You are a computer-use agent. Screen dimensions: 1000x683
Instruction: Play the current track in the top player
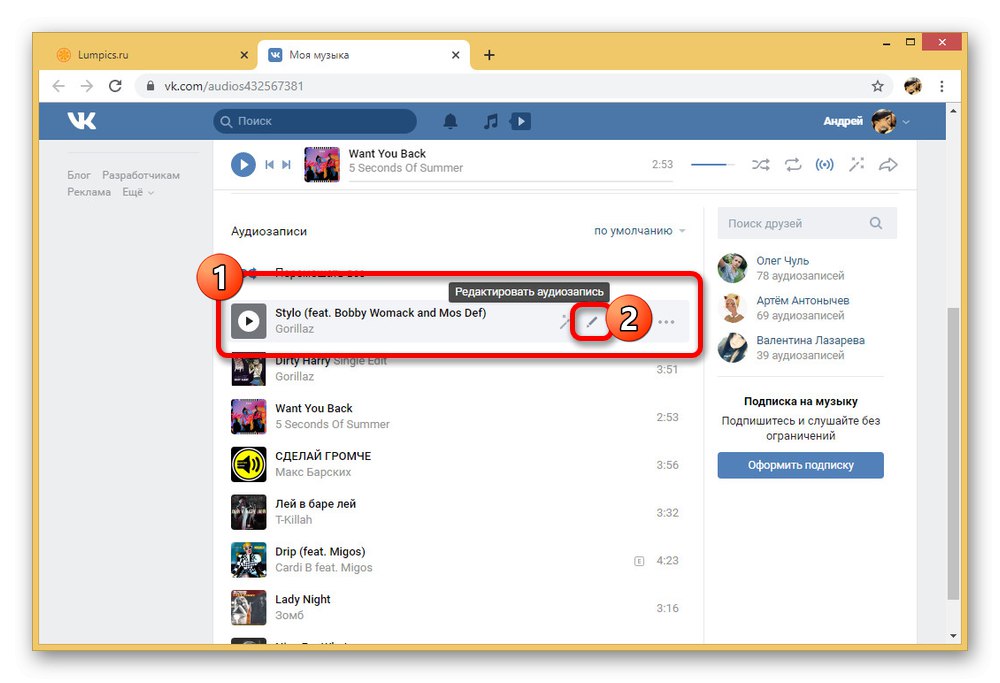pyautogui.click(x=243, y=165)
